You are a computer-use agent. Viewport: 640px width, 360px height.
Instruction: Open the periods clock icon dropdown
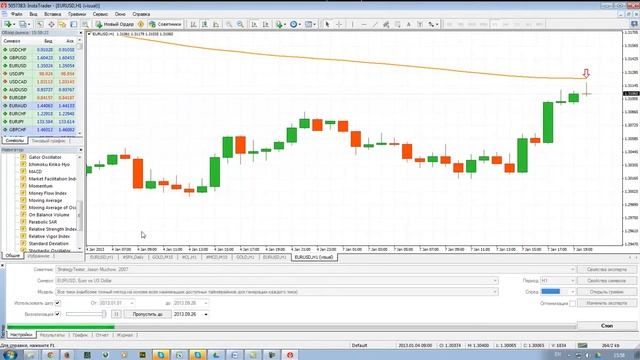point(295,24)
